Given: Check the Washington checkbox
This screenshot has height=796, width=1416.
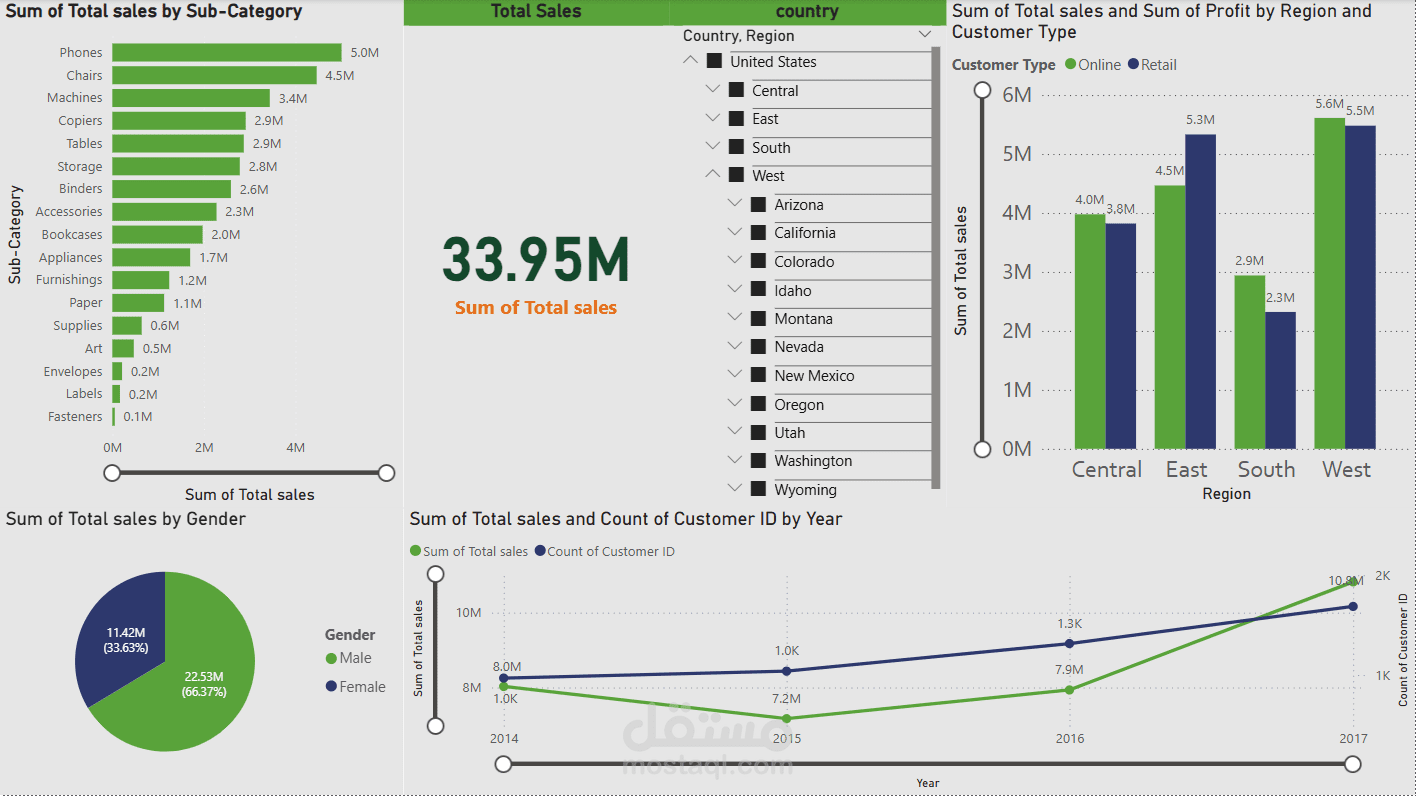Looking at the screenshot, I should coord(757,461).
